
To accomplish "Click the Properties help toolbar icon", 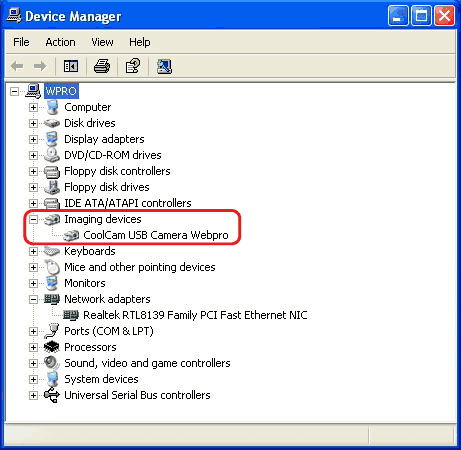I will pos(133,66).
